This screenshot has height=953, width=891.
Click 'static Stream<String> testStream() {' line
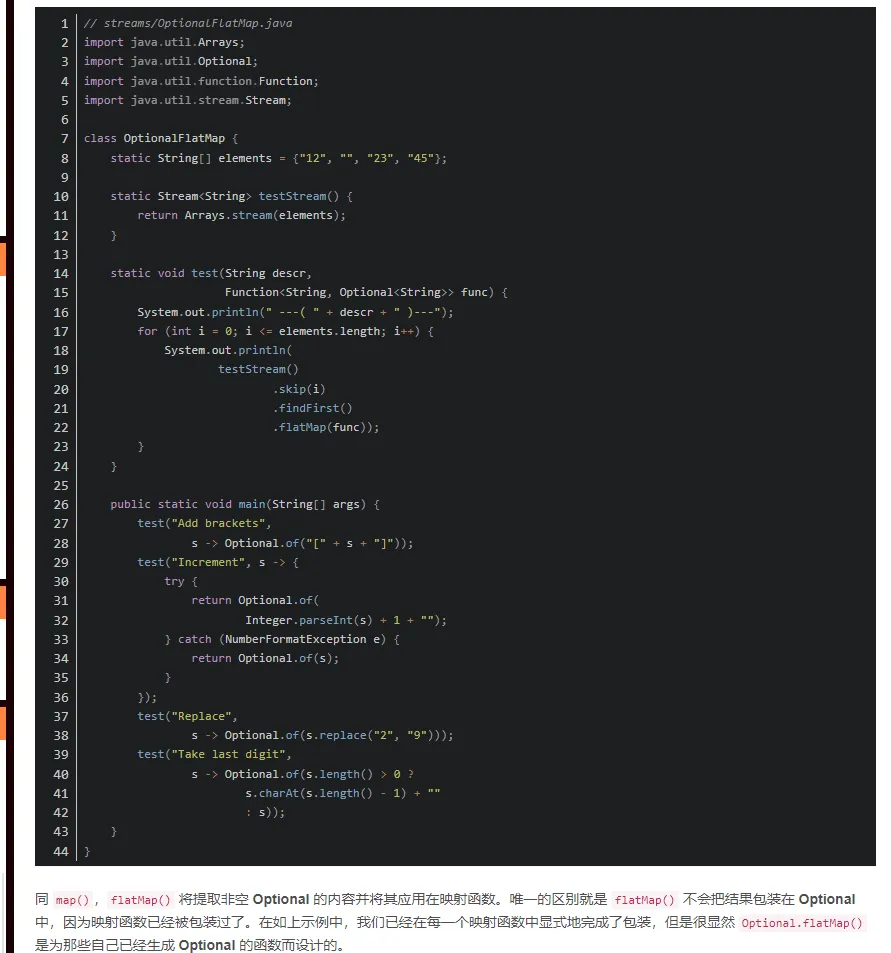click(x=232, y=196)
